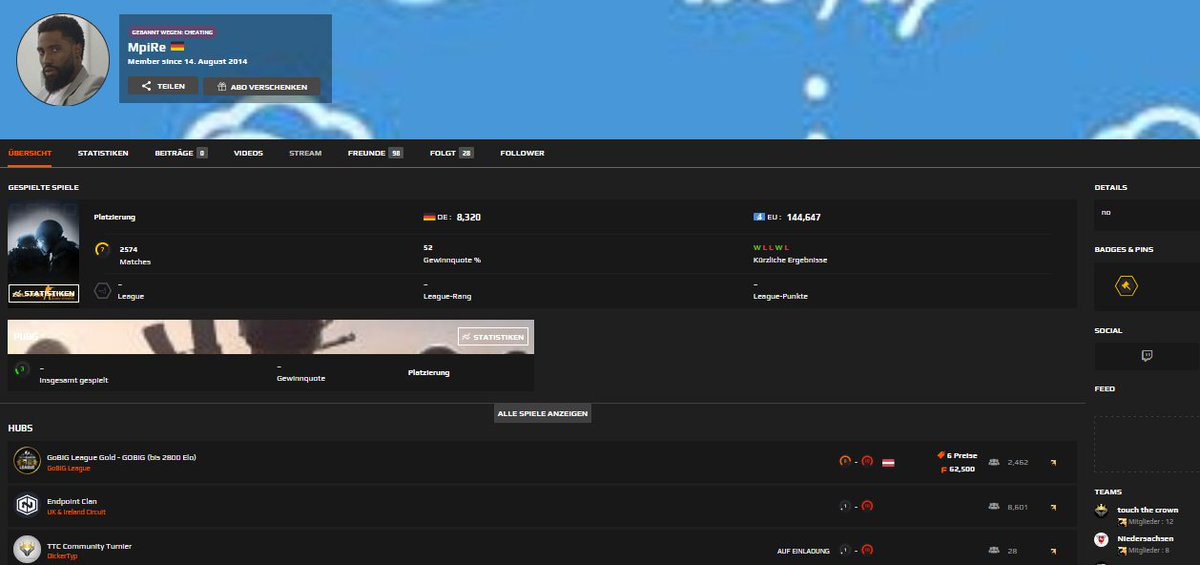Click the UK & Ireland Circuit organizer link
1200x565 pixels.
(x=76, y=512)
